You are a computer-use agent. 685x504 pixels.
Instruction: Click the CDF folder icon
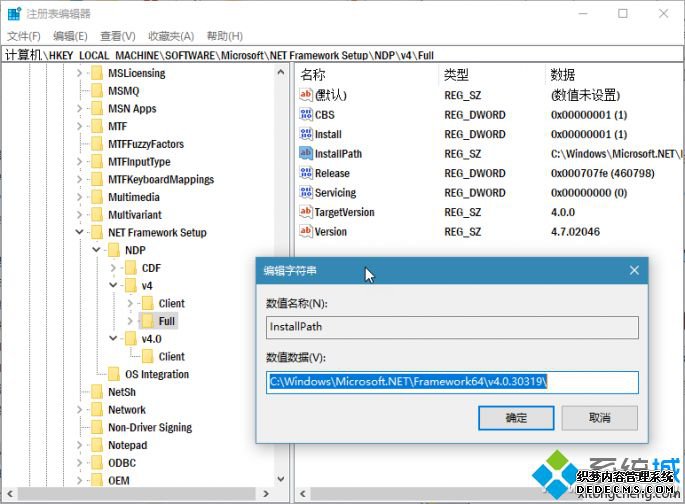pos(131,268)
